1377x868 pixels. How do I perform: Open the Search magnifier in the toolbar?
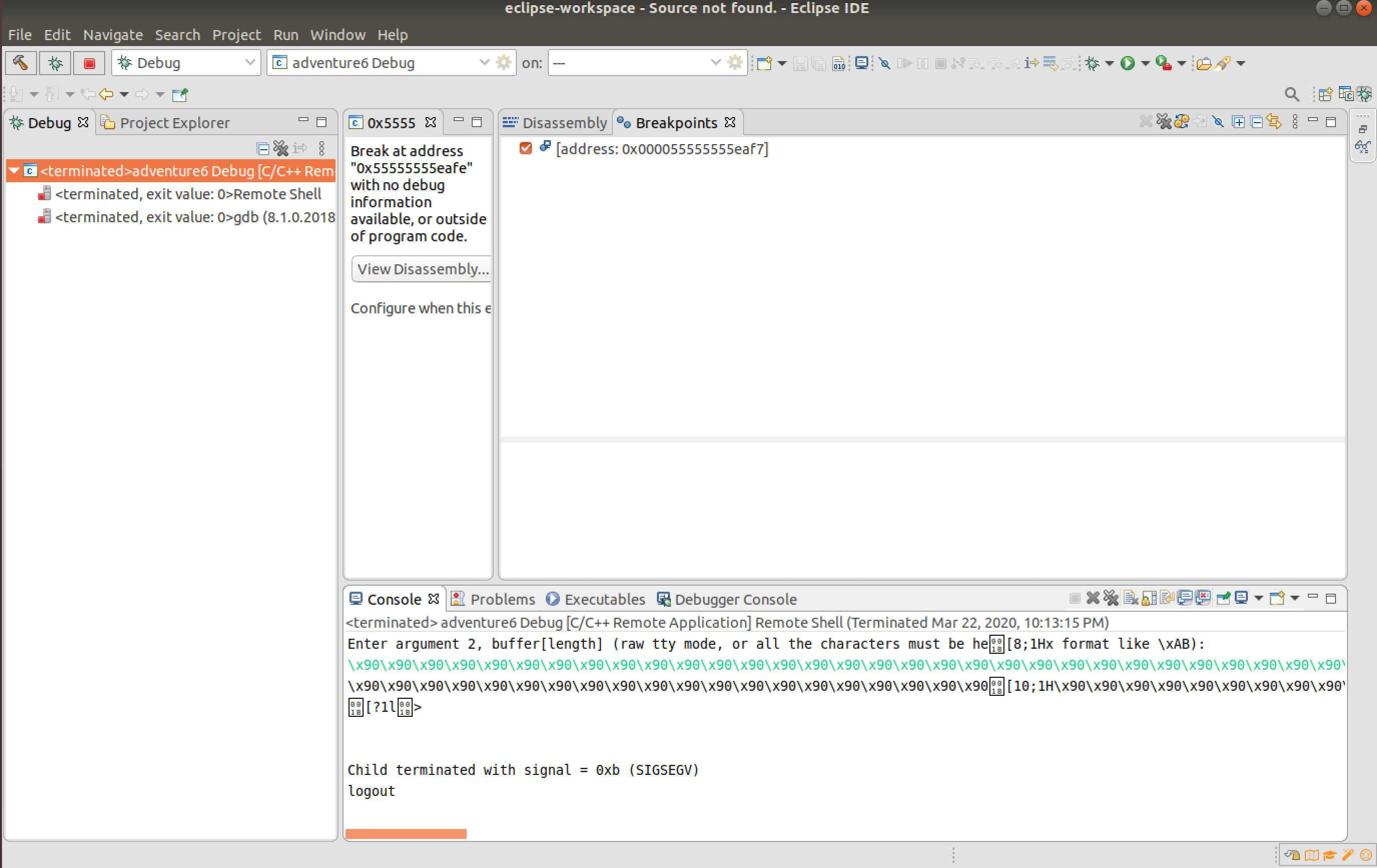[x=1291, y=94]
